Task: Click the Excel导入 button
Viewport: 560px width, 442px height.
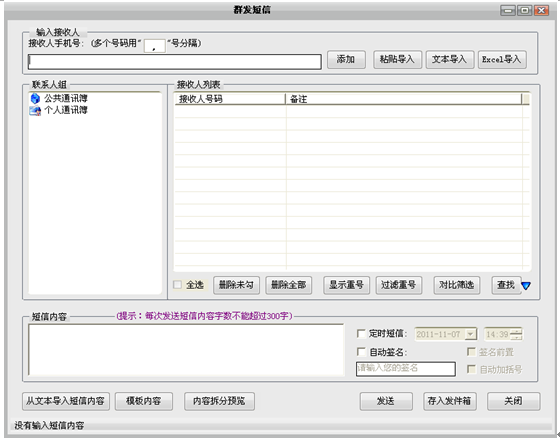Action: (502, 59)
